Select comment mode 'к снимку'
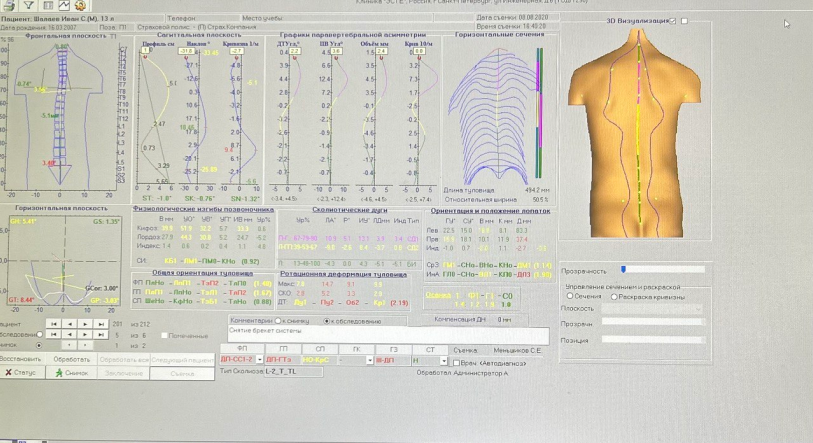 click(278, 321)
